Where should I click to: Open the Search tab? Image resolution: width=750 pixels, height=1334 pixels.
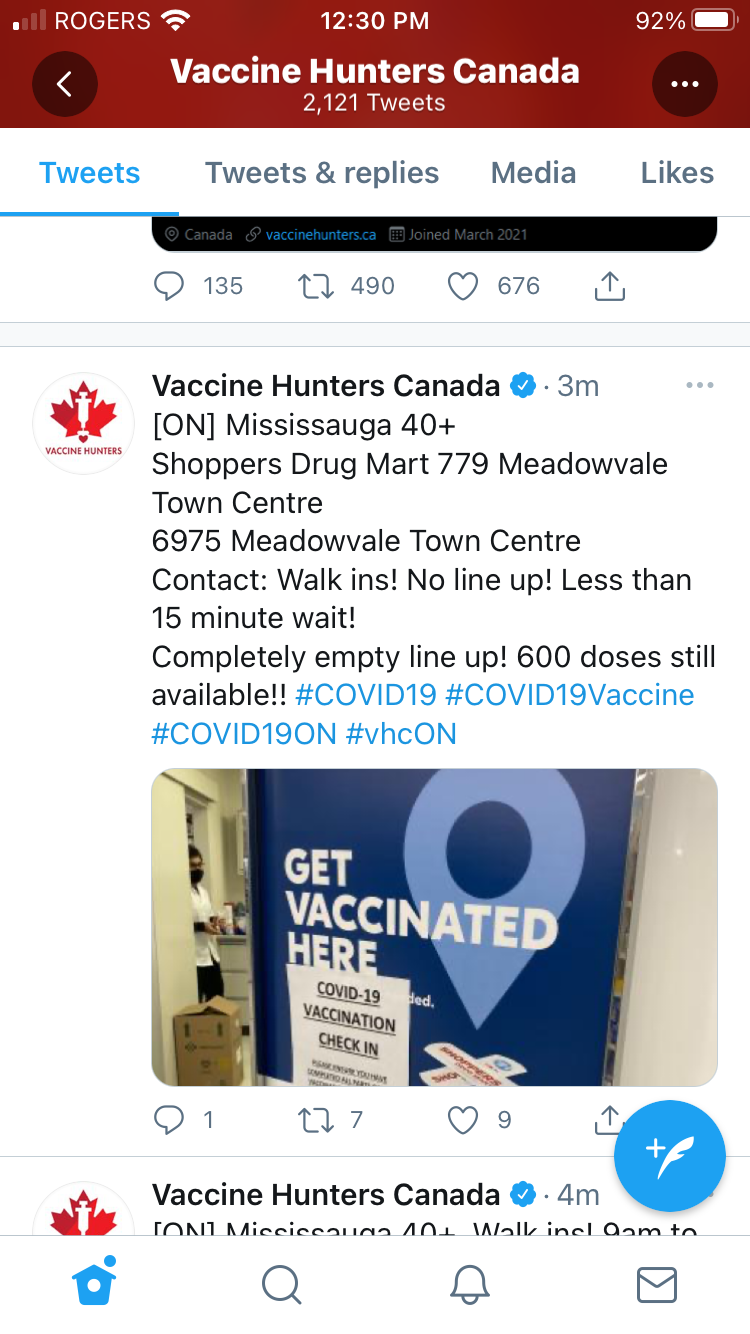tap(281, 1284)
